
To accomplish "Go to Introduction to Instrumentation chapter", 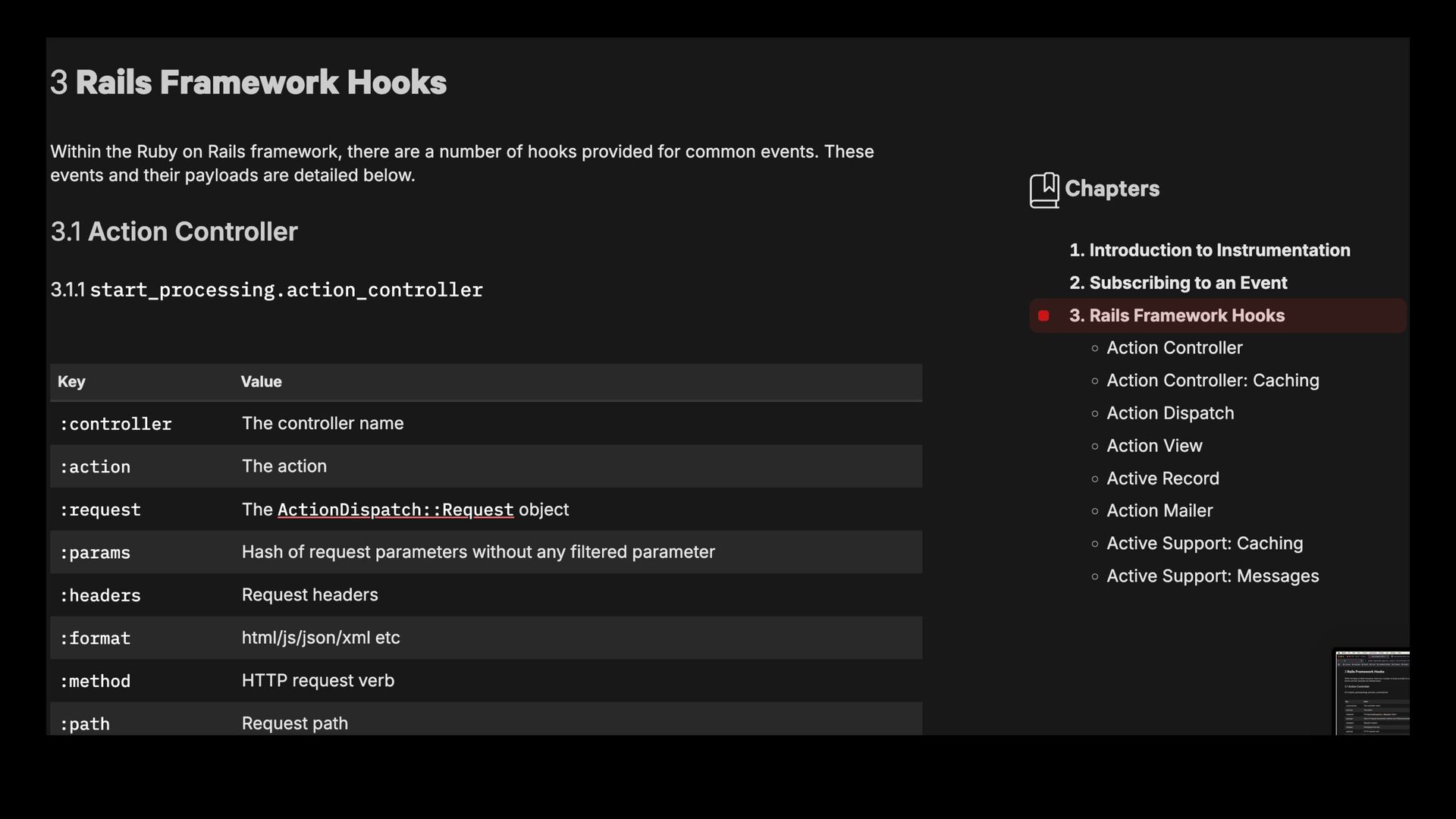I will pos(1209,250).
